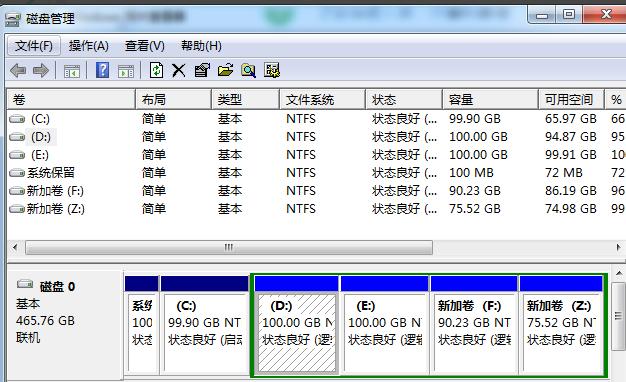Image resolution: width=626 pixels, height=382 pixels.
Task: Sort by the 可用空间 column header
Action: (x=571, y=99)
